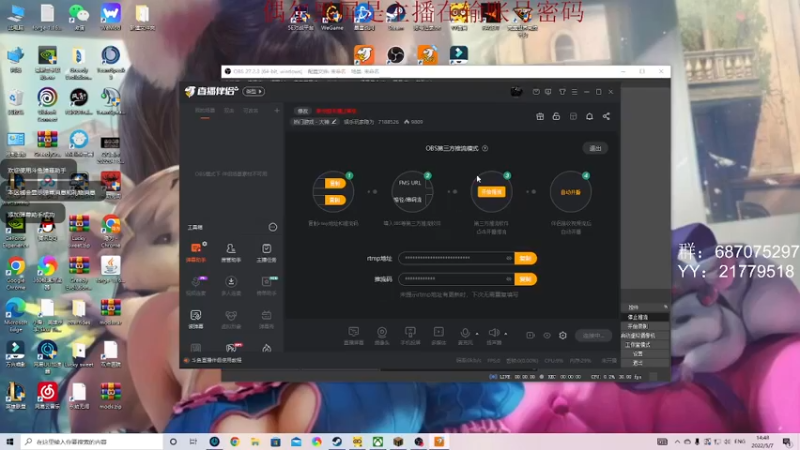The height and width of the screenshot is (450, 800).
Task: Click the Windows taskbar search box
Action: coord(92,441)
